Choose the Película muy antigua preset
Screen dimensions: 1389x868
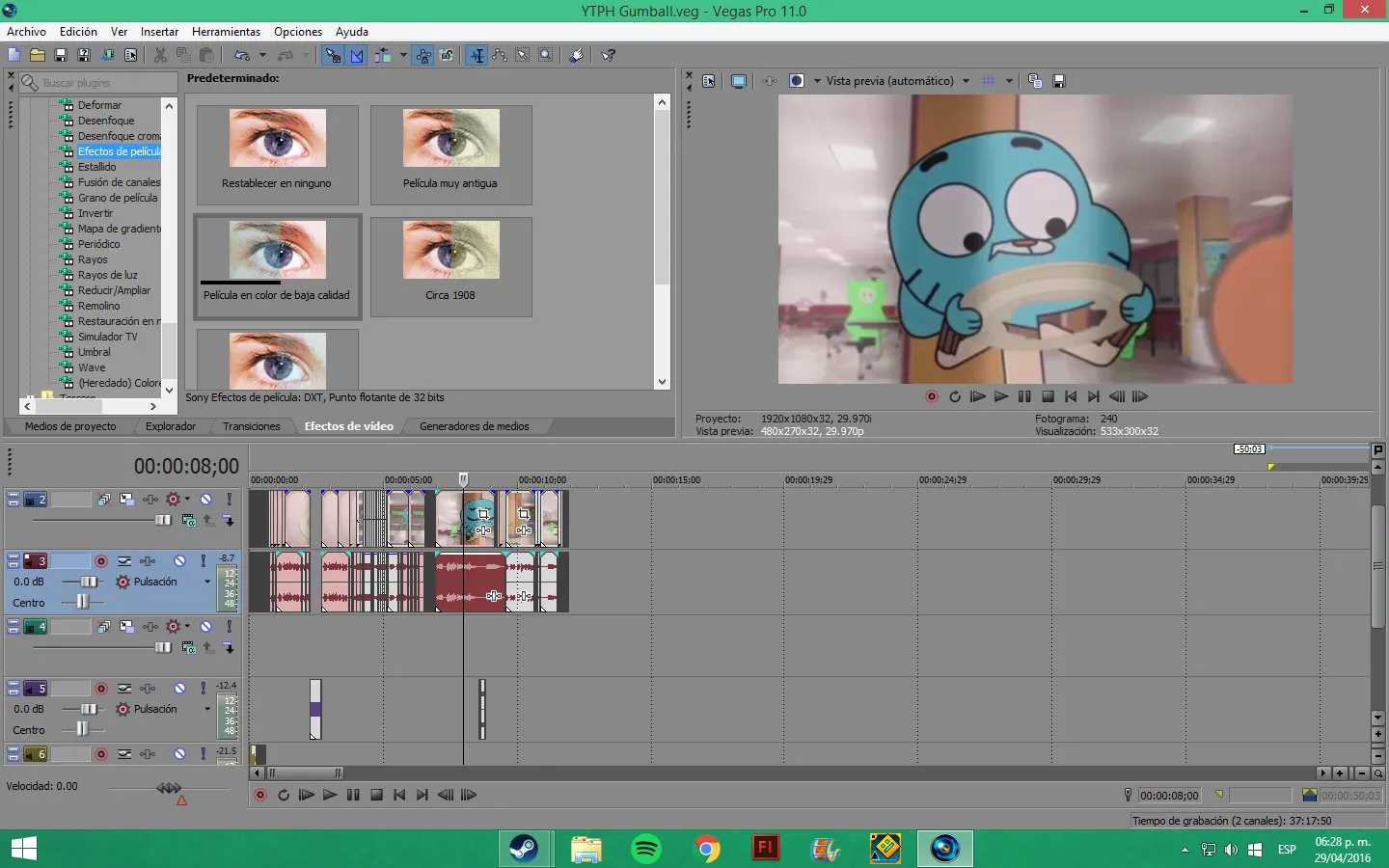450,154
